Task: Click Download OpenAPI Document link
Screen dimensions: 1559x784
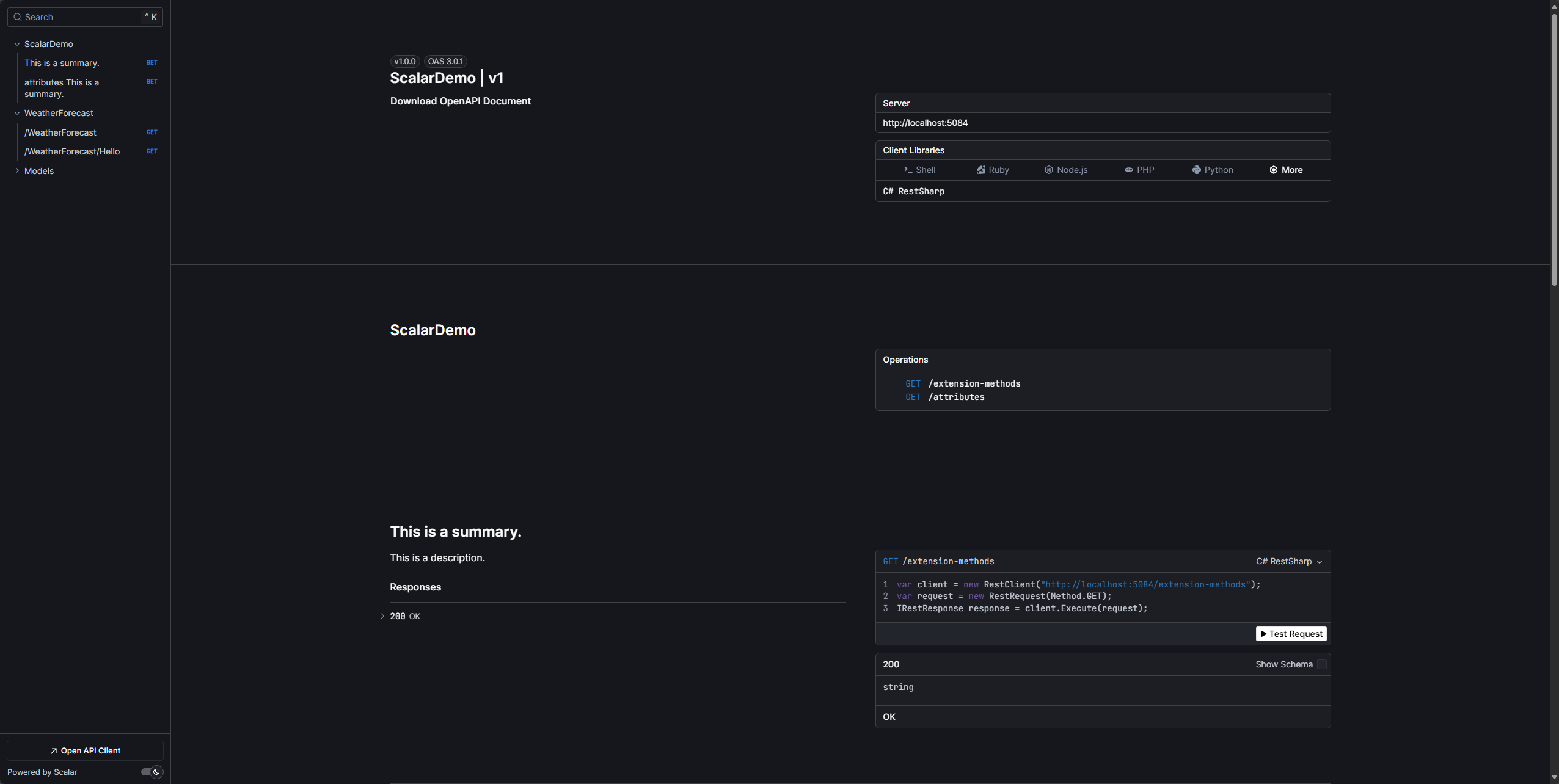Action: pos(460,101)
